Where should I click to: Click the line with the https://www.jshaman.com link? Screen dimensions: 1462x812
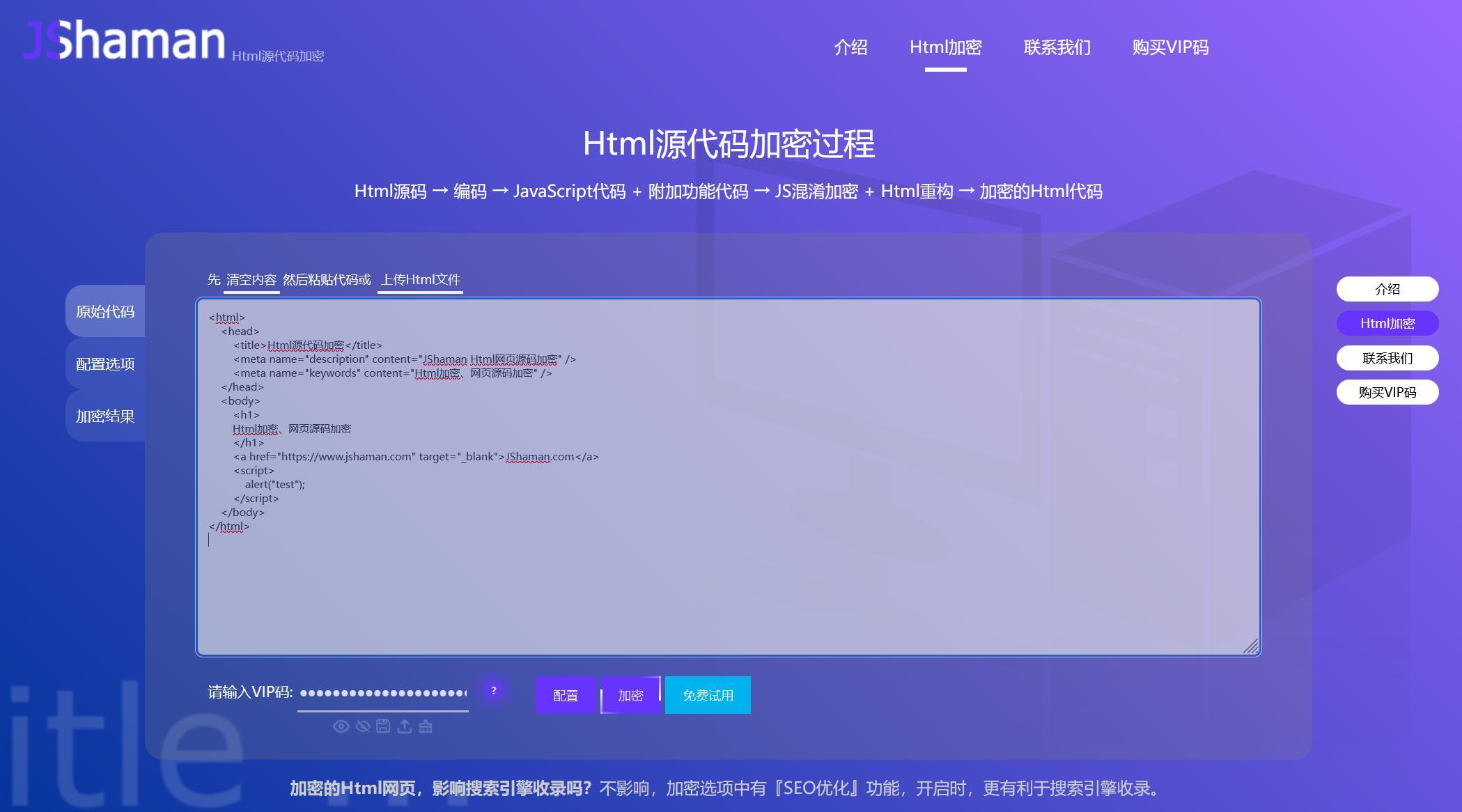(x=416, y=457)
